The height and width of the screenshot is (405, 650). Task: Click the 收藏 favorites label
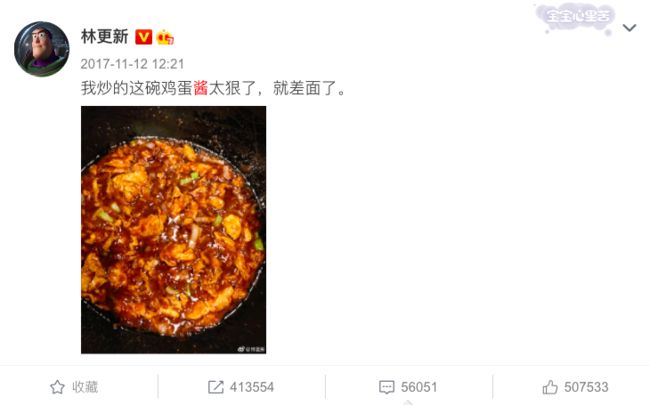point(85,387)
